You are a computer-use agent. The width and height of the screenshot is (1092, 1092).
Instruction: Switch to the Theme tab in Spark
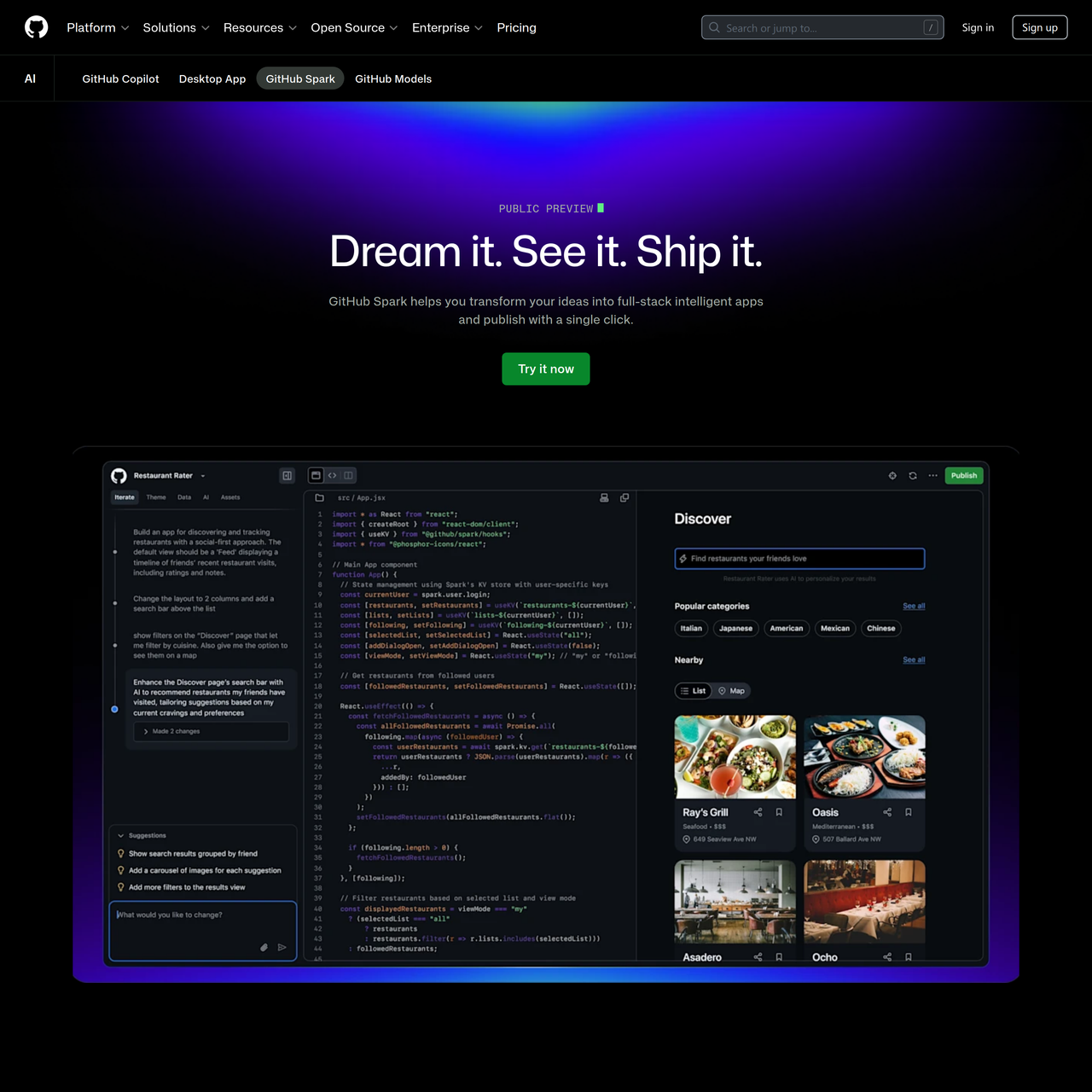(156, 497)
